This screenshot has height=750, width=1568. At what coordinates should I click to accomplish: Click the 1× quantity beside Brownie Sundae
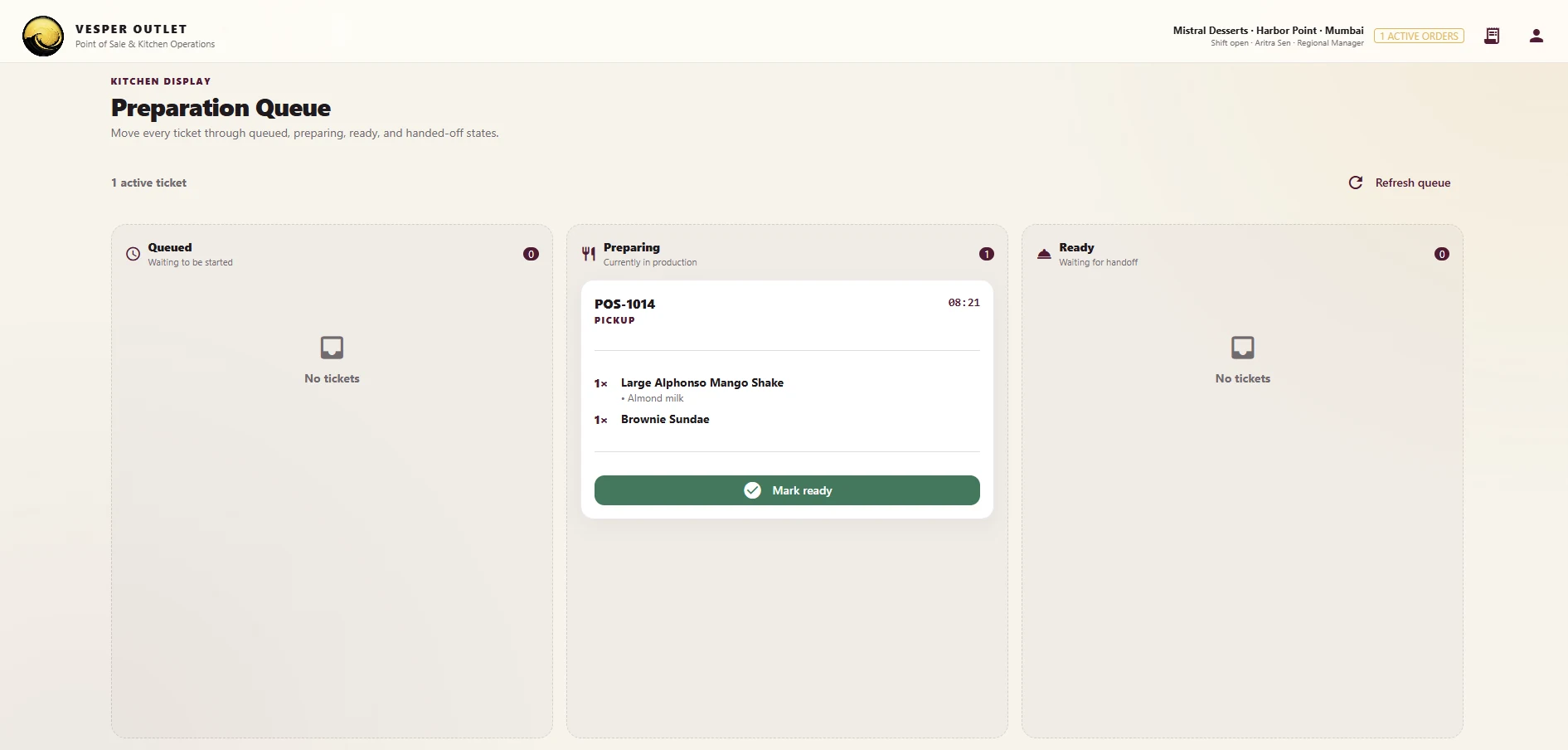600,420
